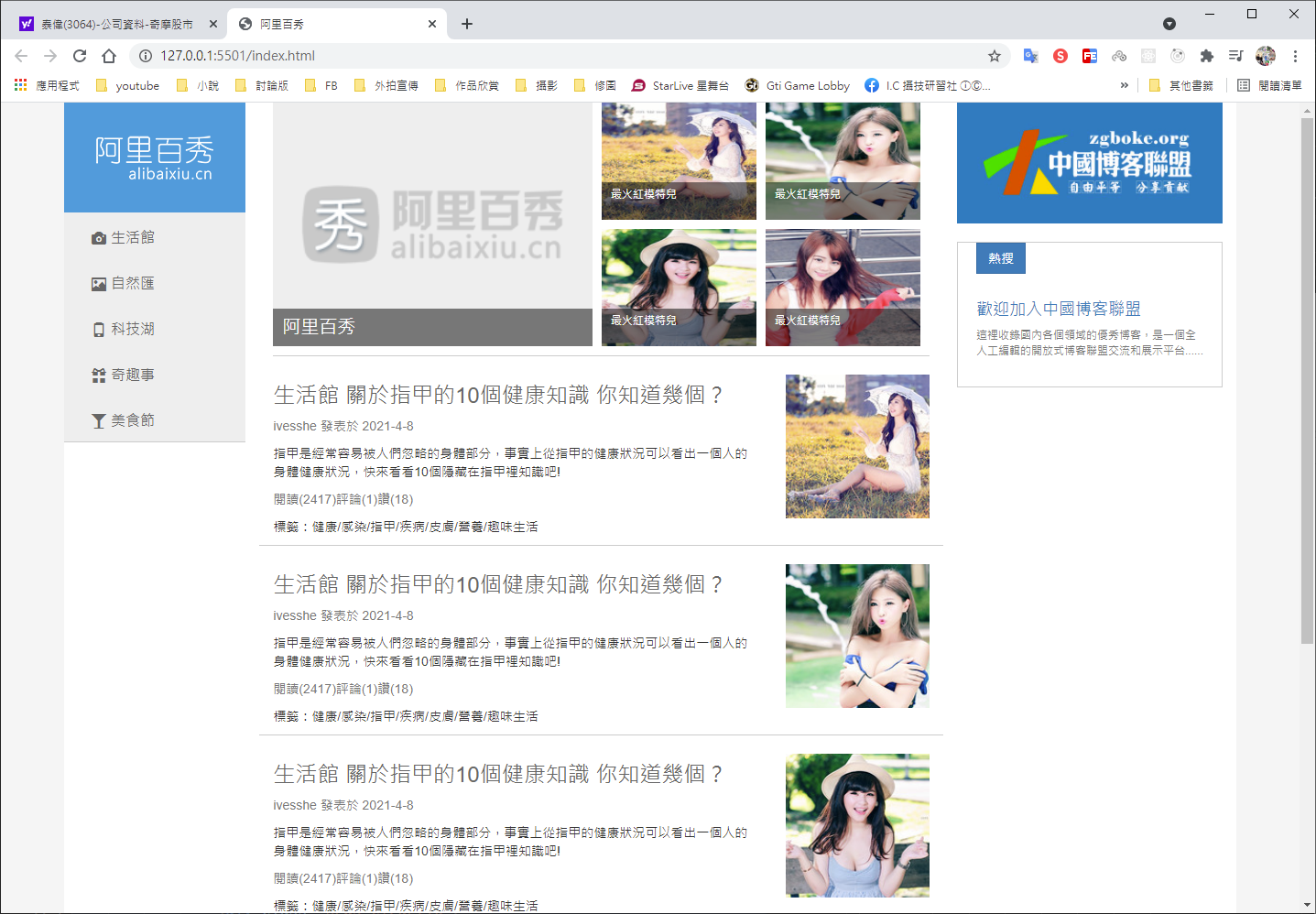Image resolution: width=1316 pixels, height=914 pixels.
Task: Open 奇趣事 category with gift icon
Action: click(x=123, y=375)
